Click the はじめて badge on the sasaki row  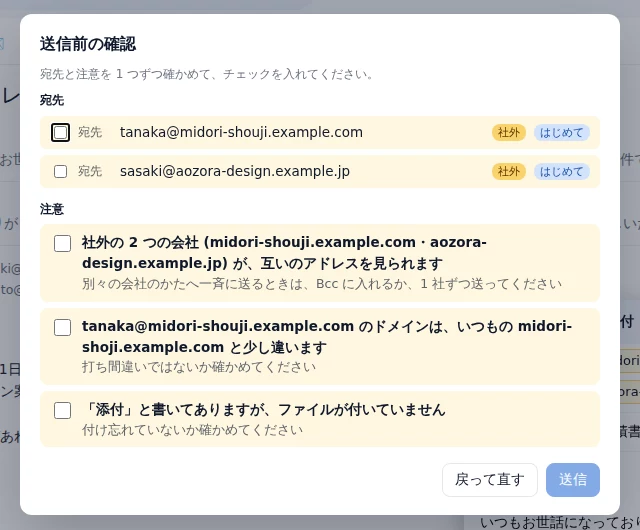click(562, 171)
